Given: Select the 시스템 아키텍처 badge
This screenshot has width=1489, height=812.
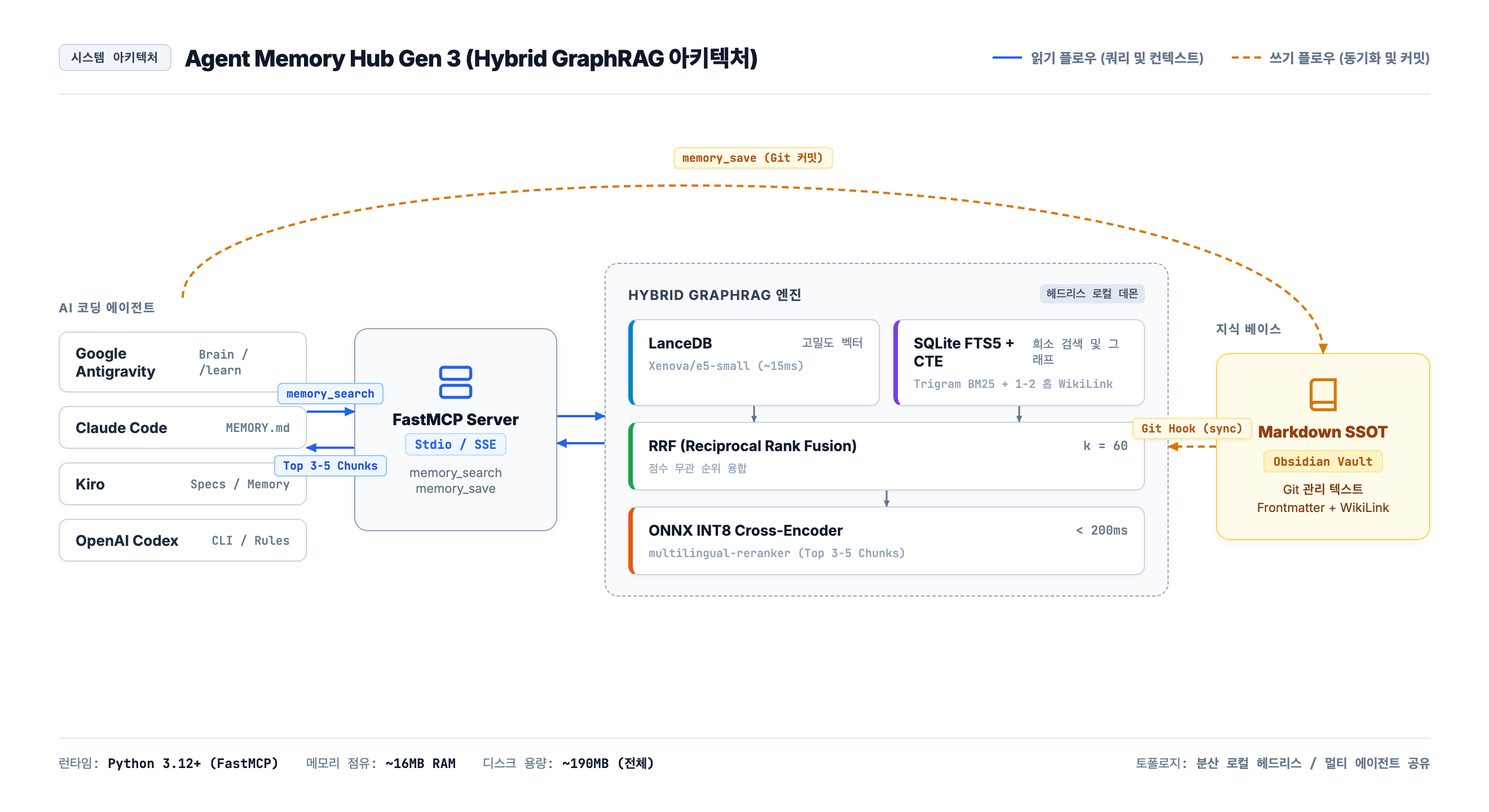Looking at the screenshot, I should pos(114,57).
